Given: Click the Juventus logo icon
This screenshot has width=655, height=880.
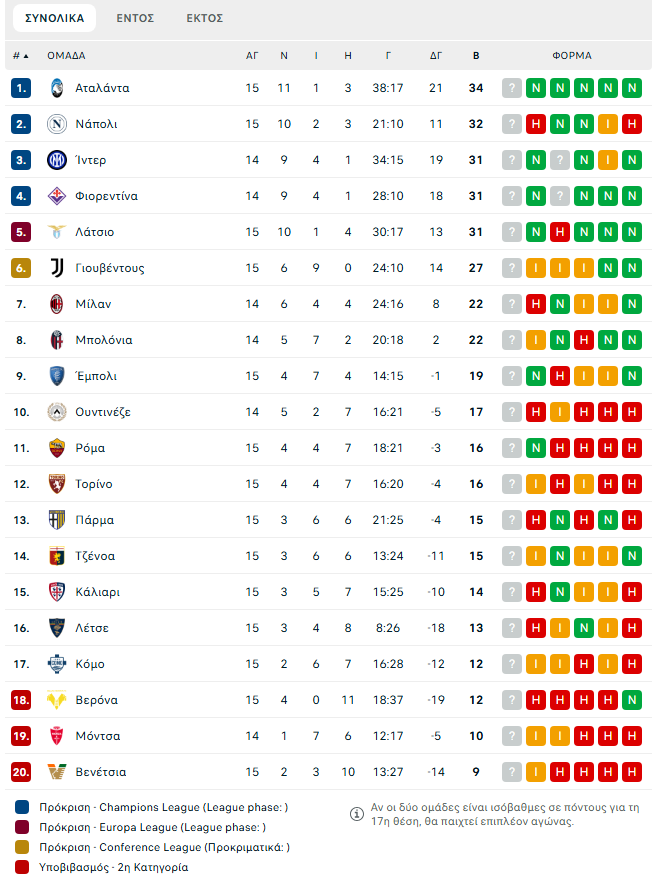Looking at the screenshot, I should (56, 268).
